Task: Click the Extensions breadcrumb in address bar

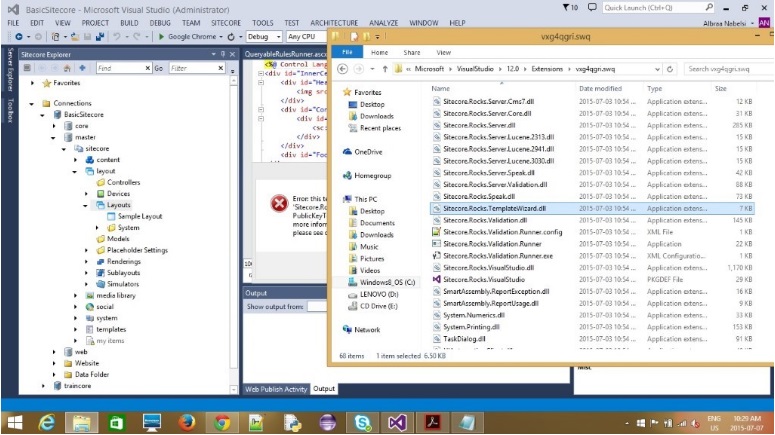Action: point(547,69)
